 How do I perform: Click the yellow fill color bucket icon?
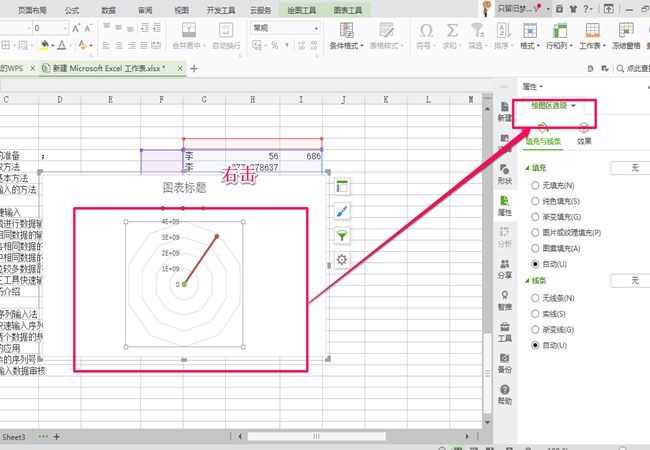pyautogui.click(x=44, y=45)
